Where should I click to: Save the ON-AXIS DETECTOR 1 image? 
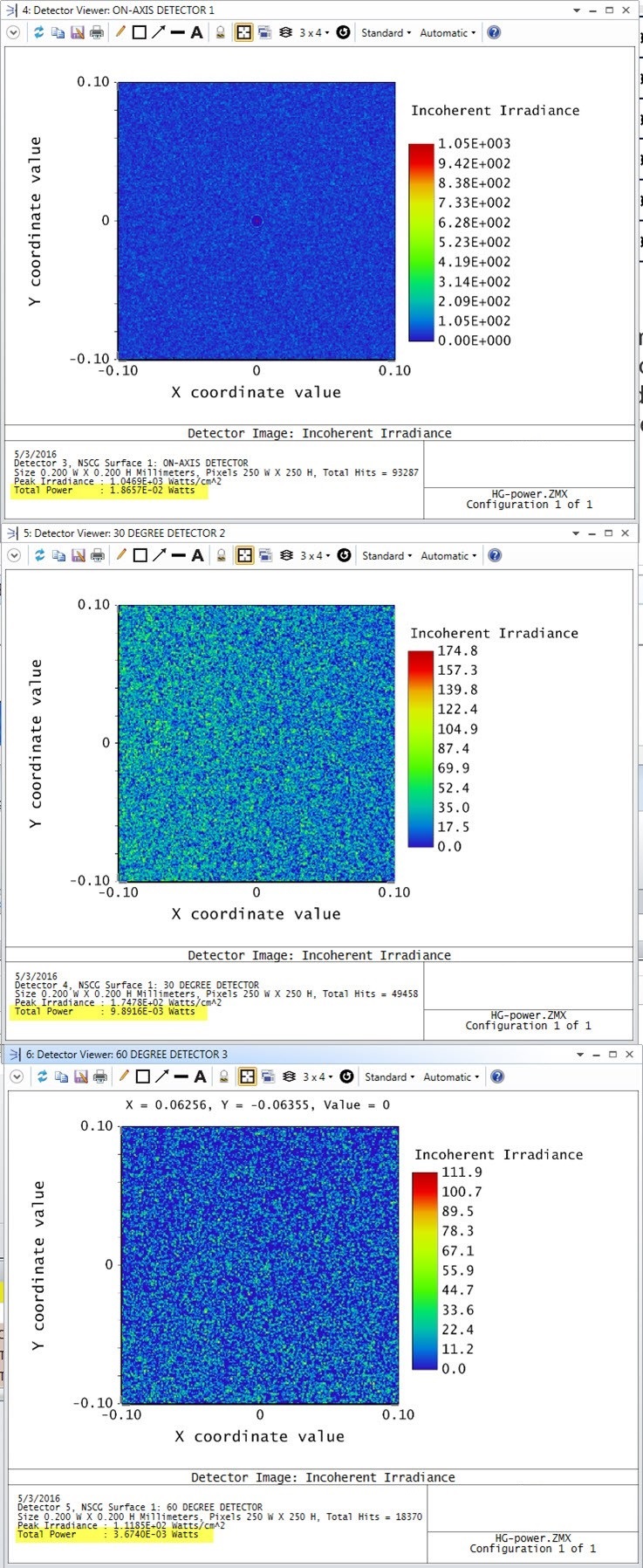point(77,32)
